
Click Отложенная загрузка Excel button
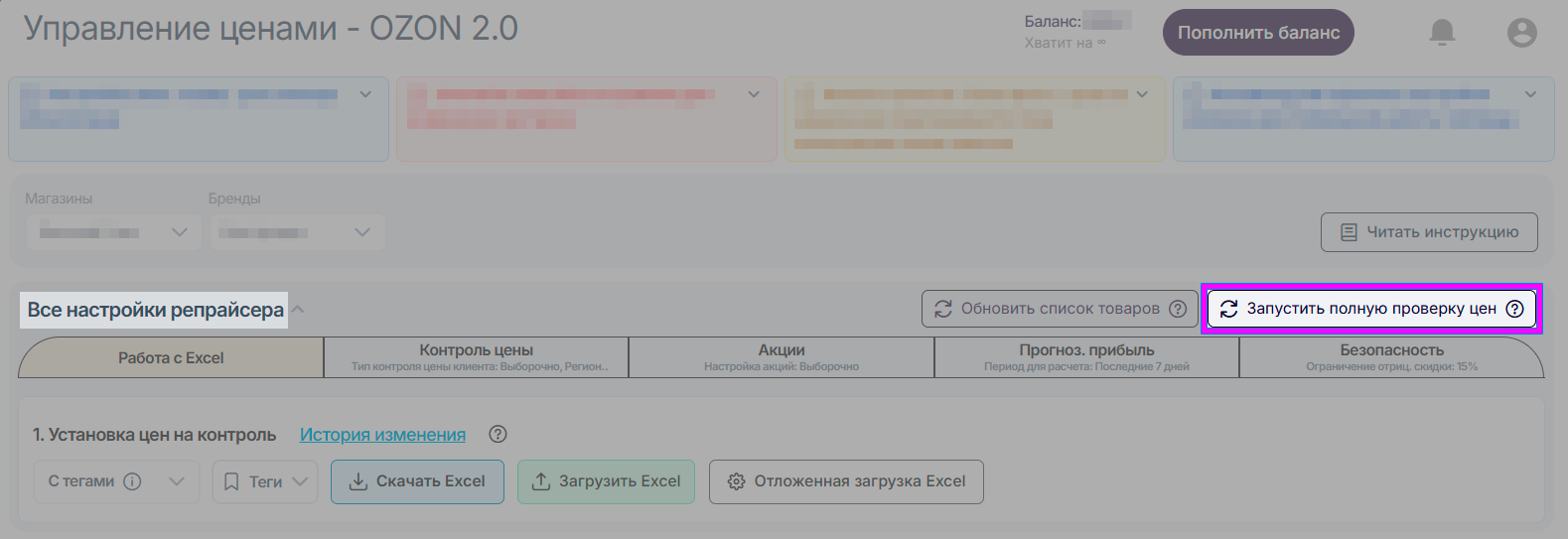pos(846,481)
